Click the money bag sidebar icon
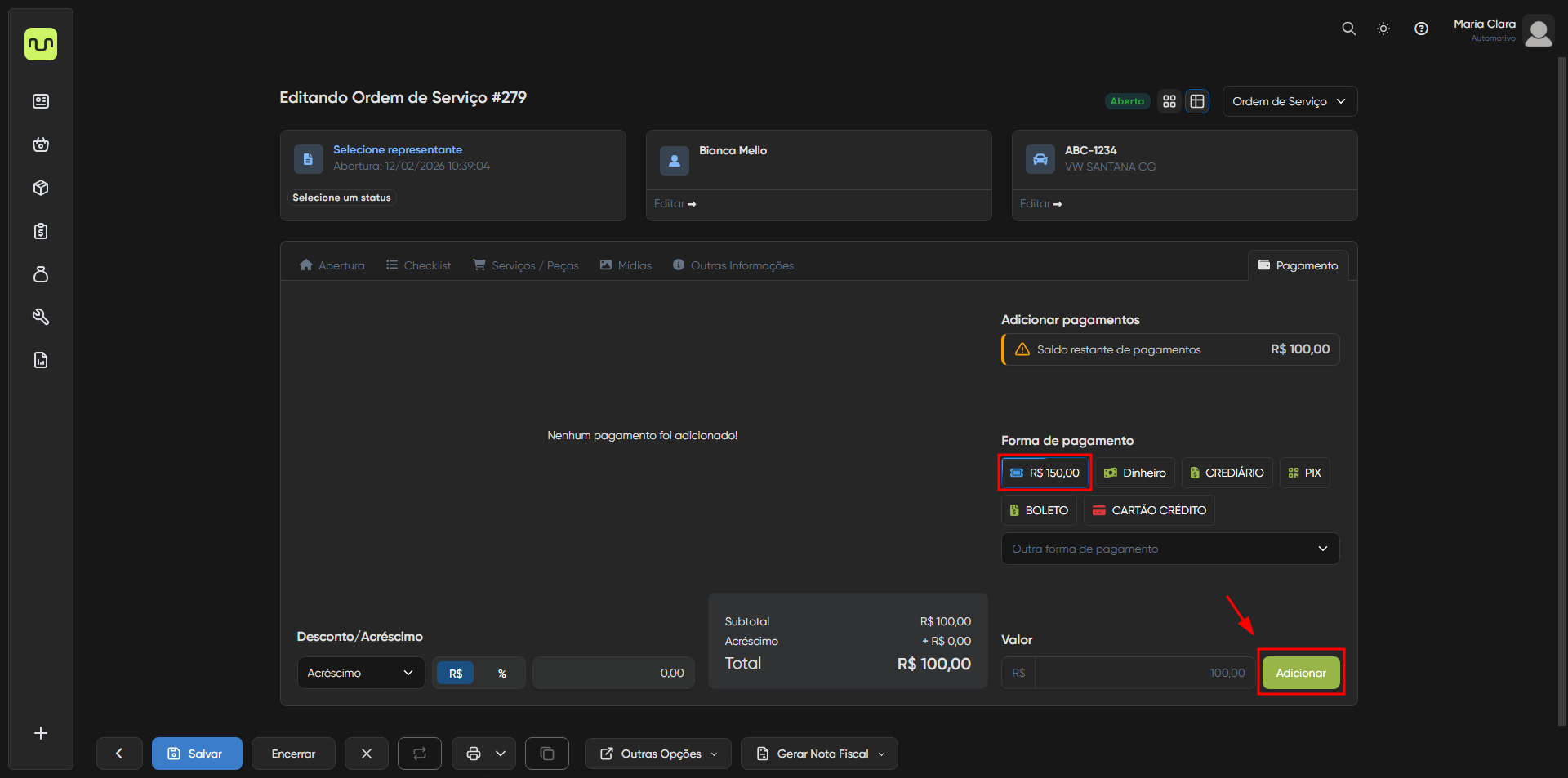1568x778 pixels. click(41, 274)
